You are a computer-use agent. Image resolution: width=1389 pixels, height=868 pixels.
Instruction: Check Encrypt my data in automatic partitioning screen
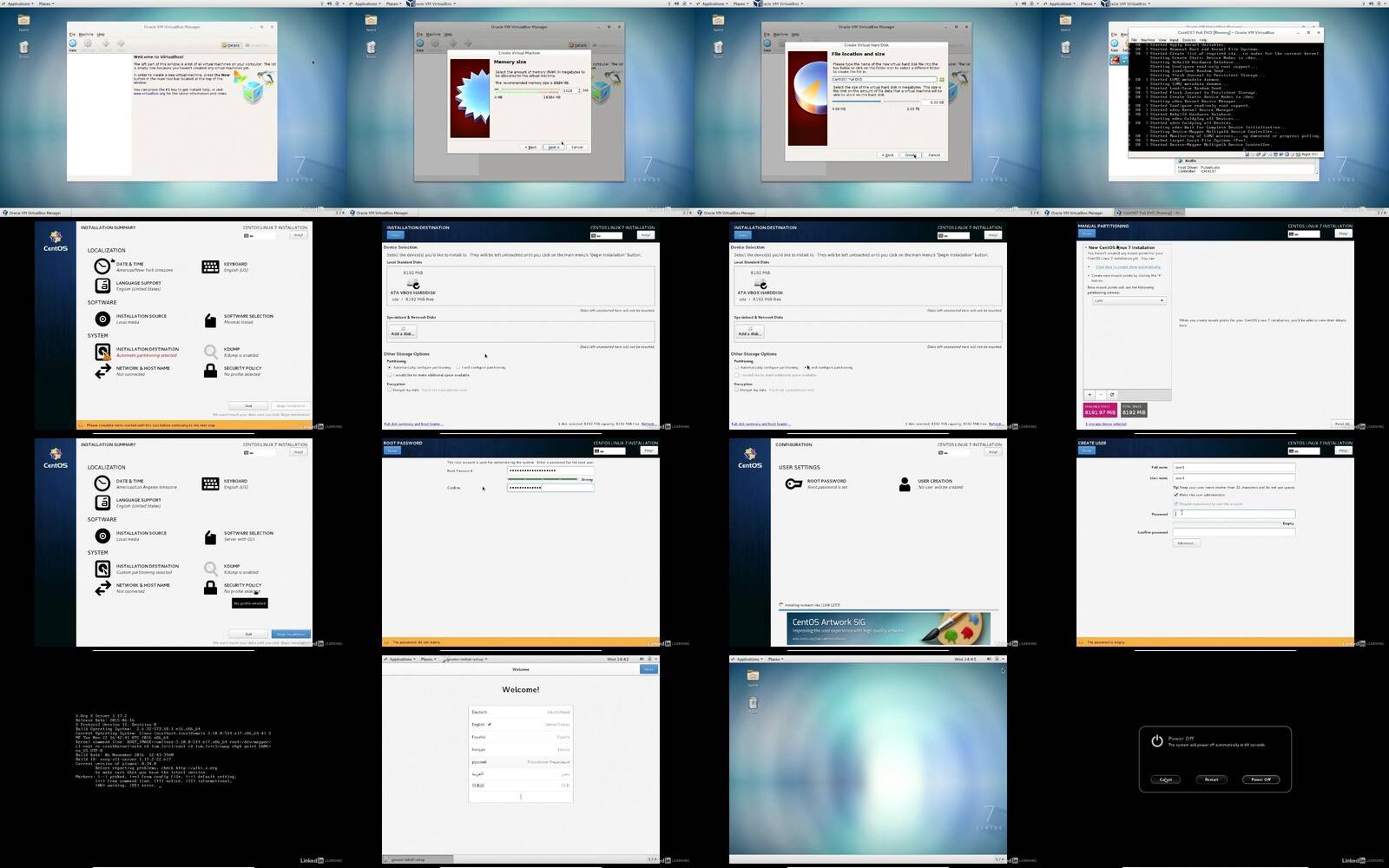(390, 390)
